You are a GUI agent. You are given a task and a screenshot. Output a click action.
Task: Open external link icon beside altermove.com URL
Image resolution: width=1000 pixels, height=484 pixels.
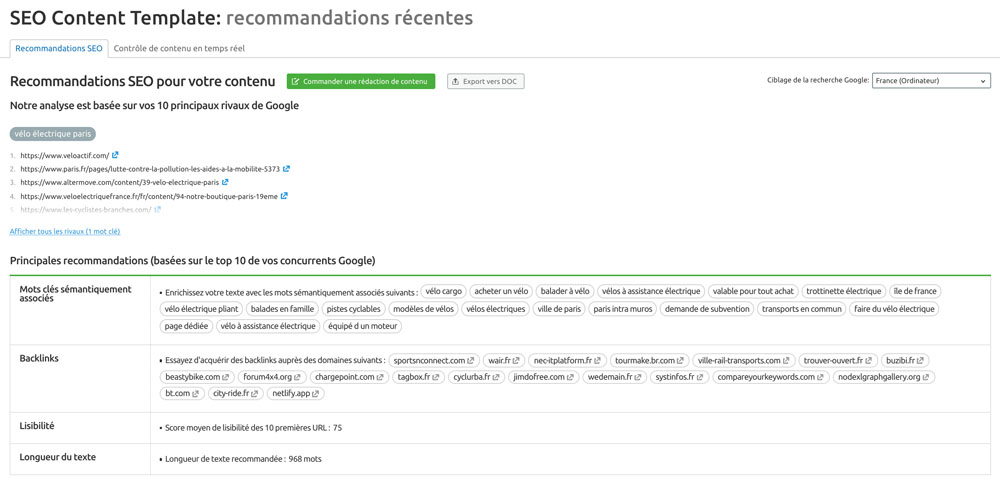tap(226, 182)
